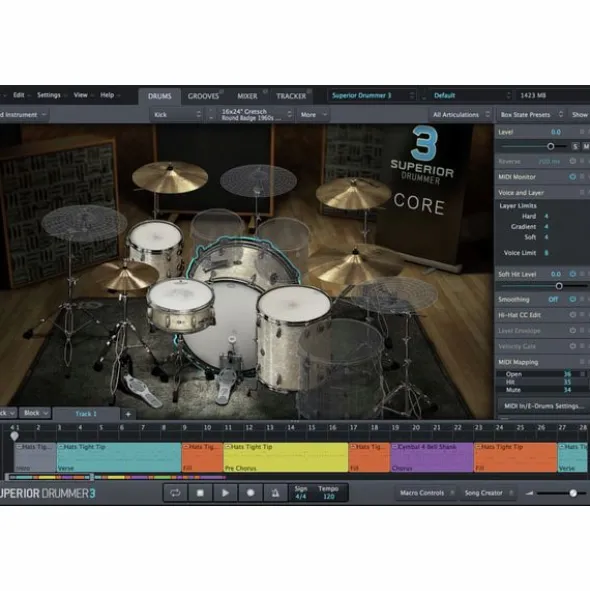The image size is (590, 591).
Task: Click the Voice and Layer header
Action: [521, 193]
